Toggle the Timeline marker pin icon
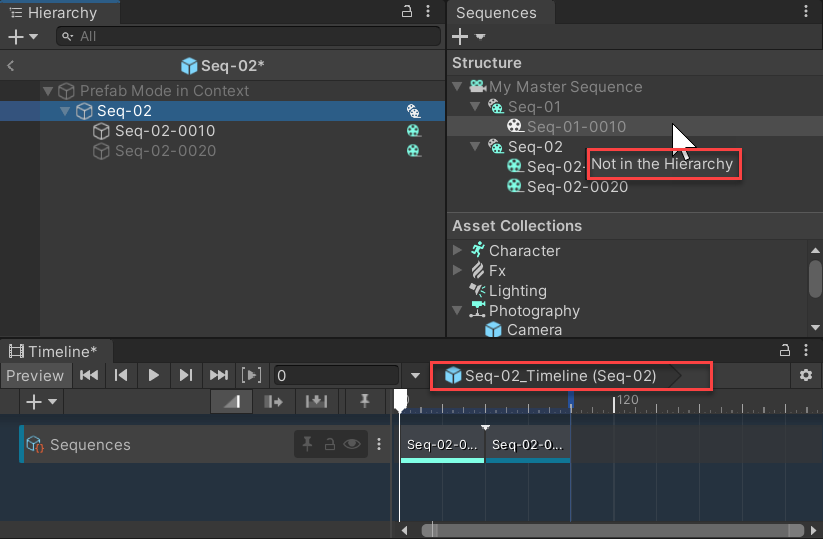This screenshot has height=539, width=823. click(x=365, y=401)
